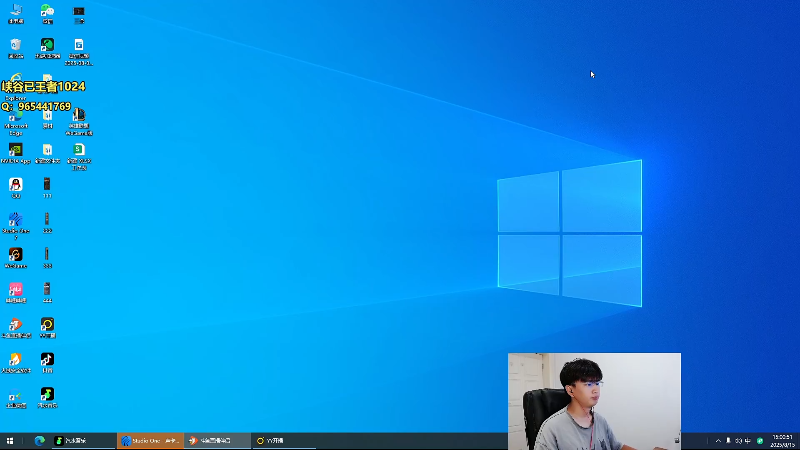Launch the NVIDIA App shortcut

[x=16, y=153]
